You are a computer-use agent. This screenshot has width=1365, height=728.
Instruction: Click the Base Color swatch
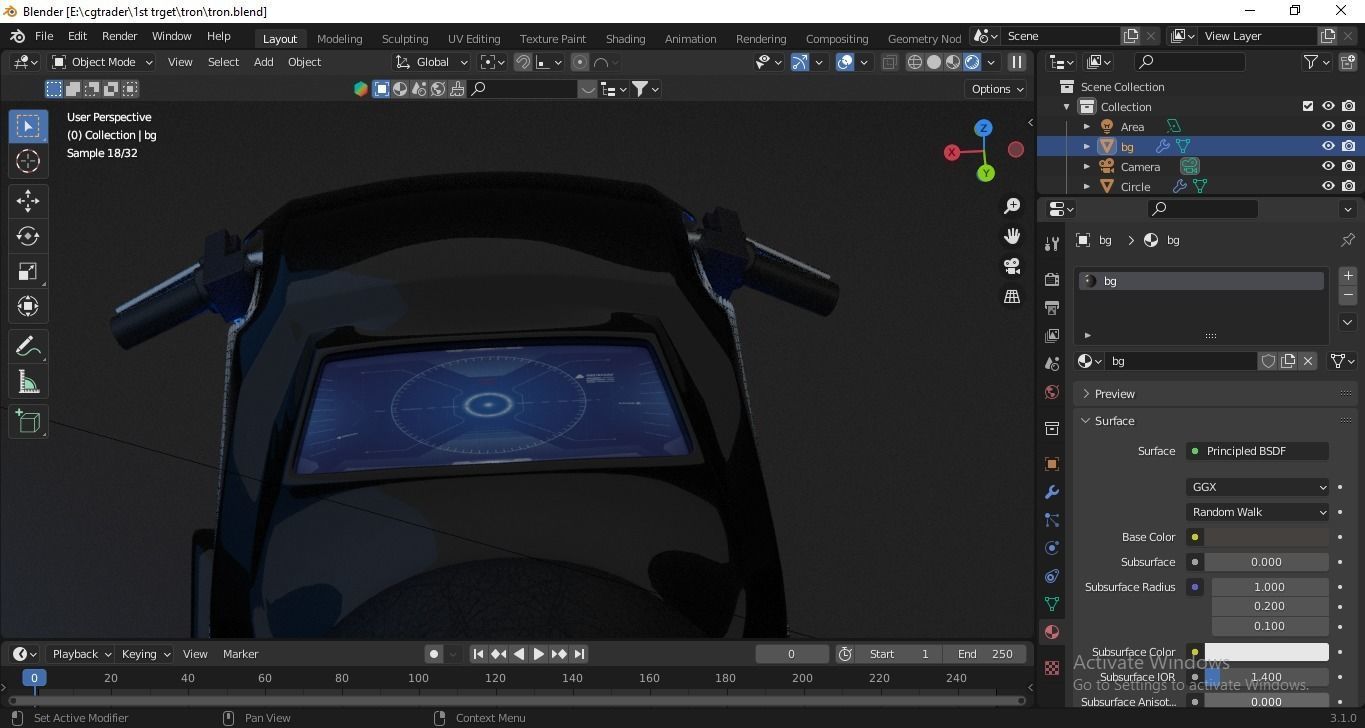pos(1266,537)
